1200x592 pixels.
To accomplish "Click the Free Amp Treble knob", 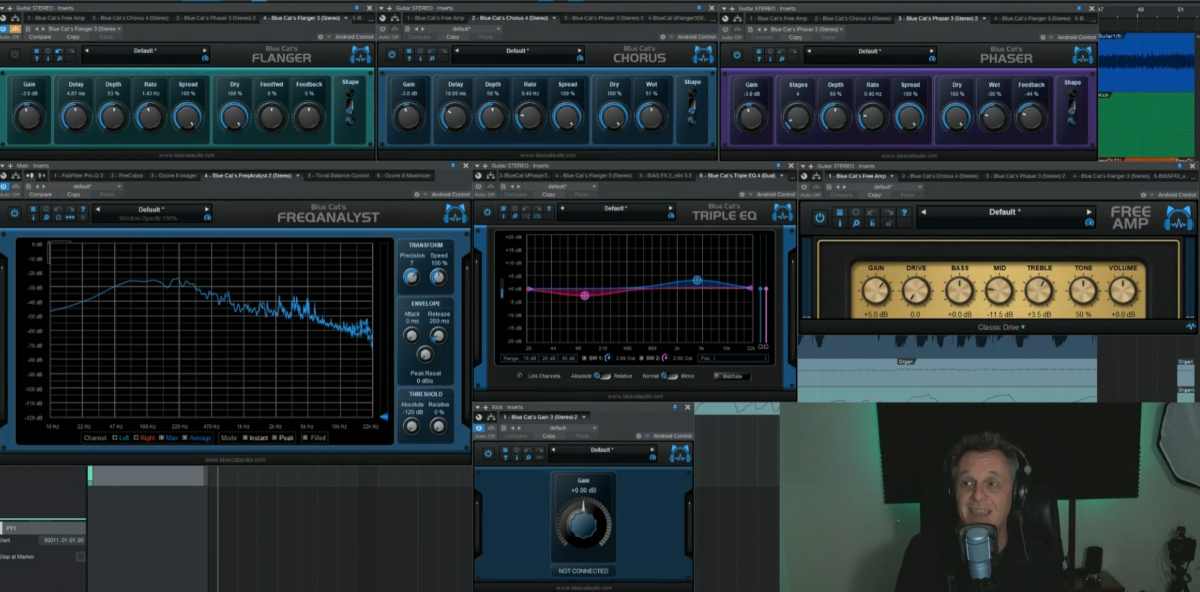I will tap(1039, 291).
